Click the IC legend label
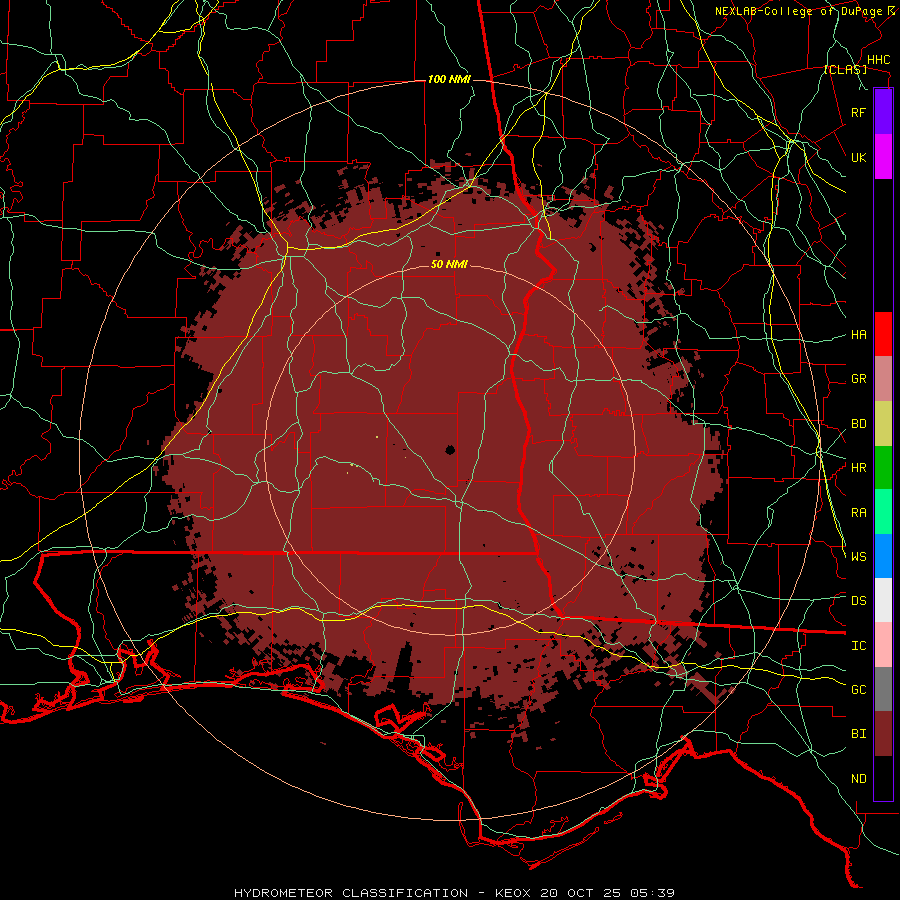This screenshot has height=900, width=900. pyautogui.click(x=859, y=646)
